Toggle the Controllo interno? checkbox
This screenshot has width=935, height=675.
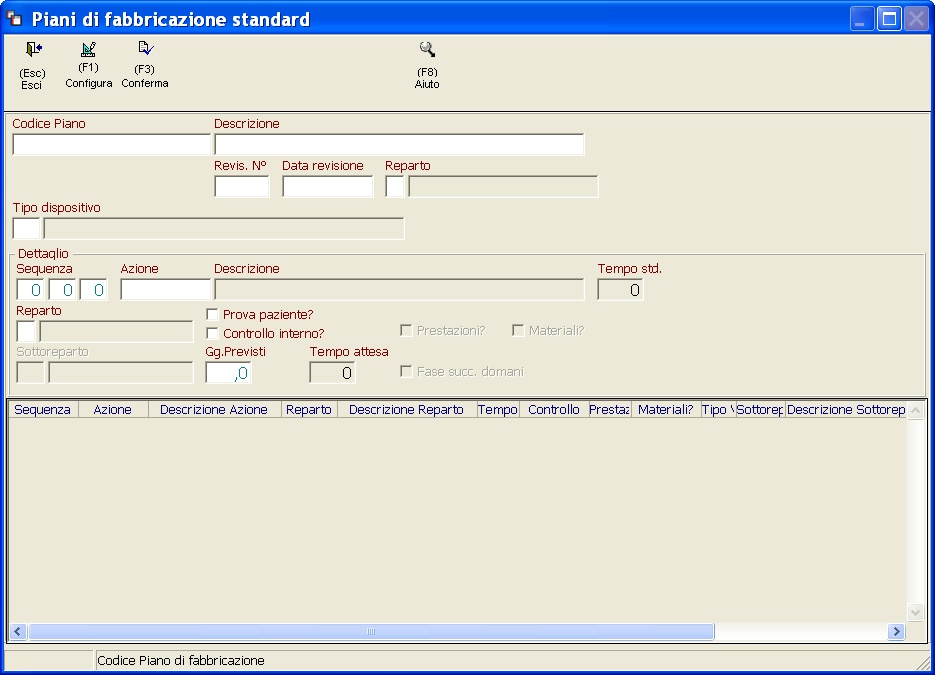(212, 333)
